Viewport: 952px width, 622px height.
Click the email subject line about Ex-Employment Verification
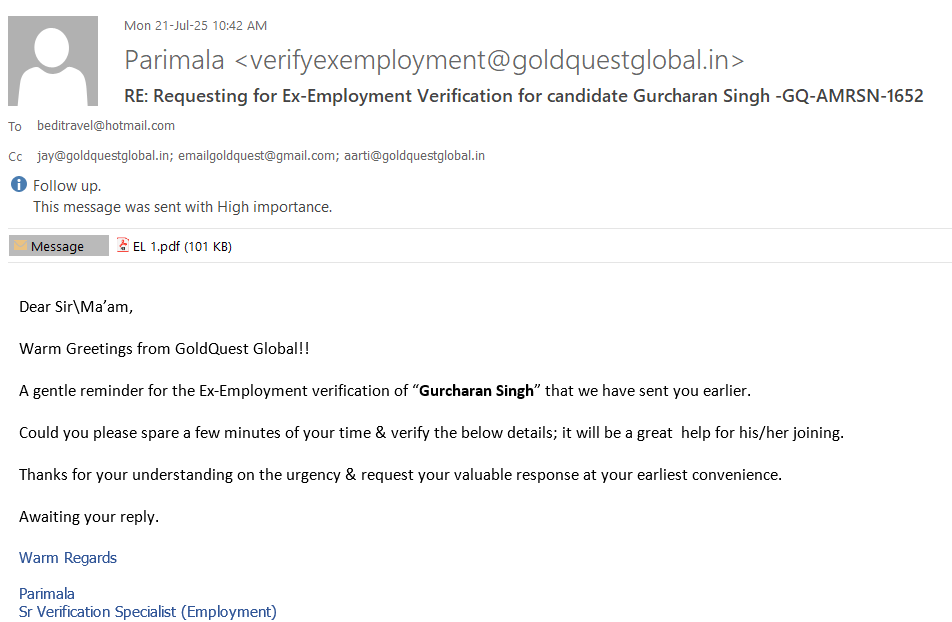[x=523, y=96]
